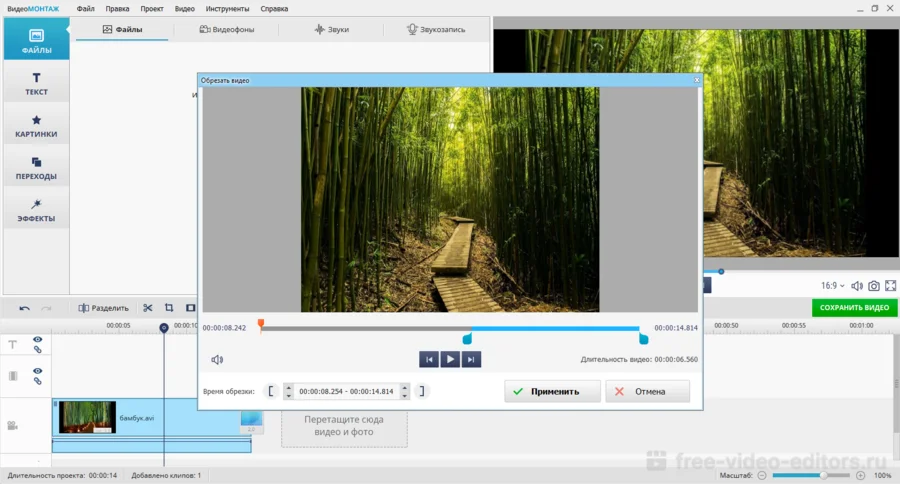
Task: Increase trim end time with up arrow
Action: tap(405, 388)
